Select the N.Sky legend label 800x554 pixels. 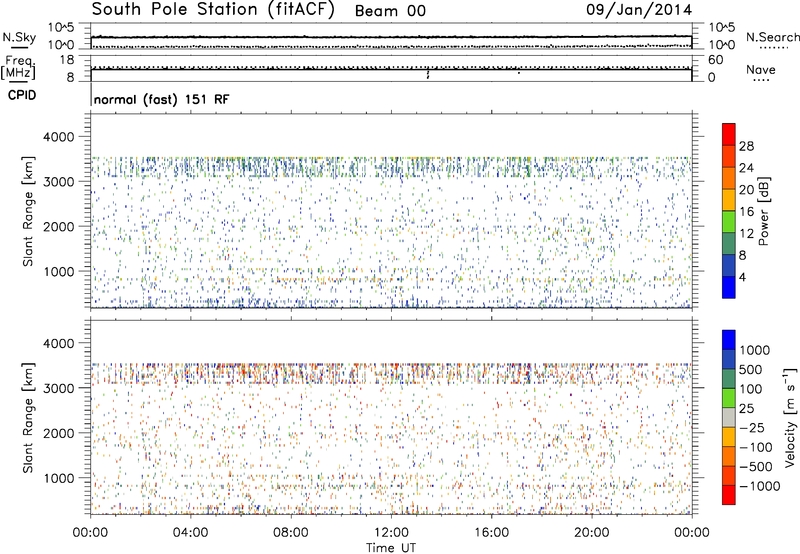point(19,37)
